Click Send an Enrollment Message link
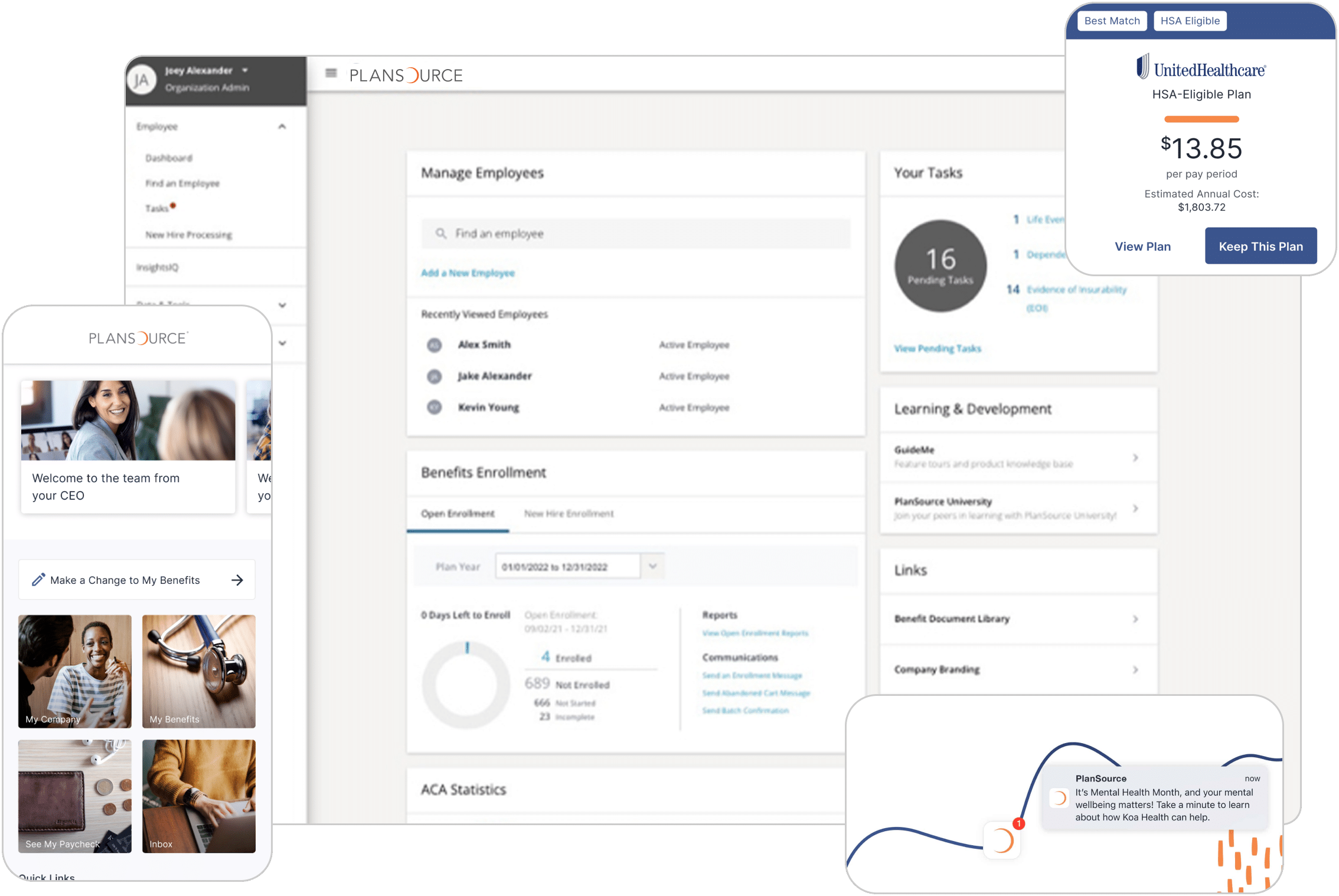Image resolution: width=1339 pixels, height=896 pixels. [x=752, y=675]
